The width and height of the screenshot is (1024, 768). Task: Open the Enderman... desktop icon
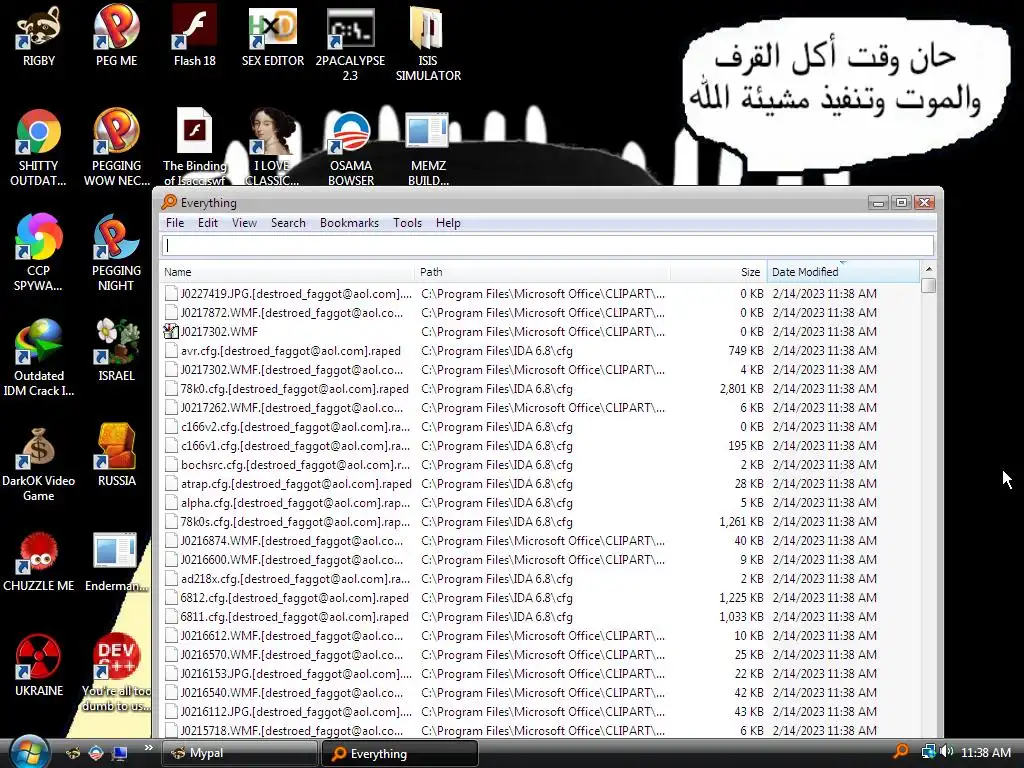coord(116,560)
